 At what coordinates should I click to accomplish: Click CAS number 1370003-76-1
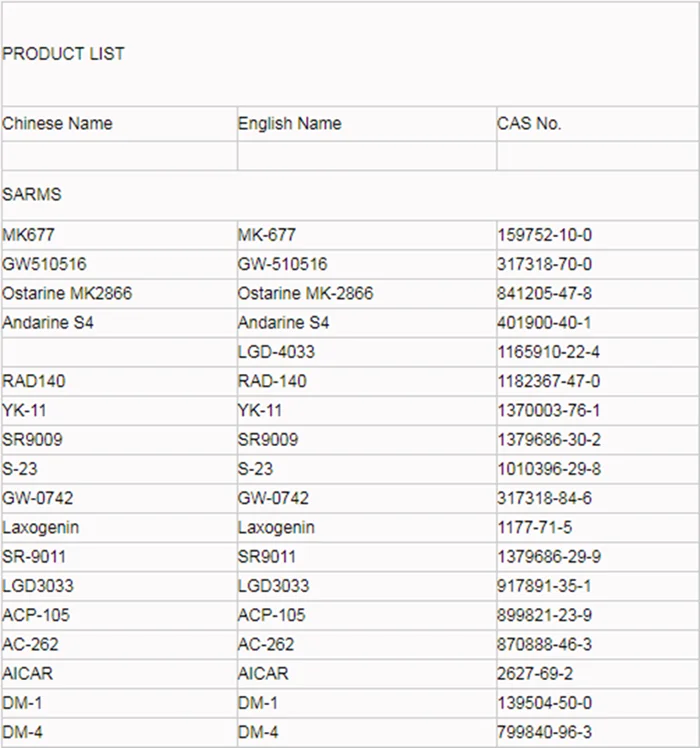click(549, 411)
